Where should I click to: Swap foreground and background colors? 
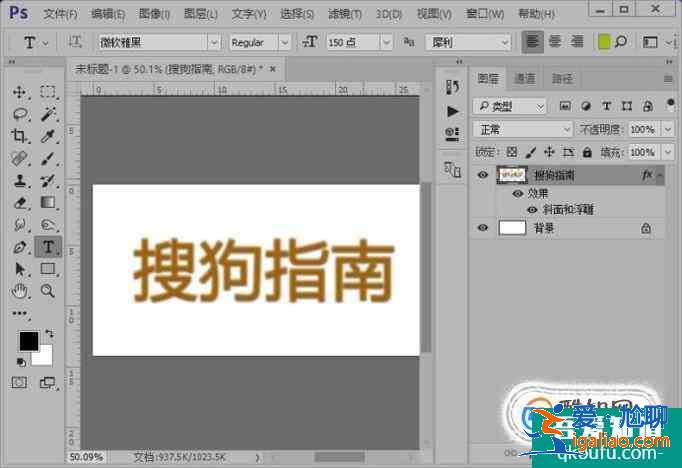pyautogui.click(x=50, y=334)
